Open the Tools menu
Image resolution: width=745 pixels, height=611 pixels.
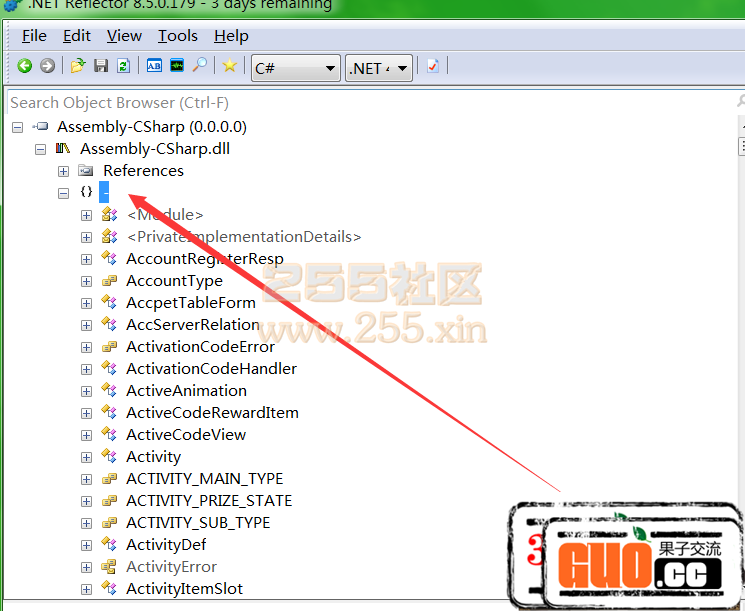pos(178,36)
